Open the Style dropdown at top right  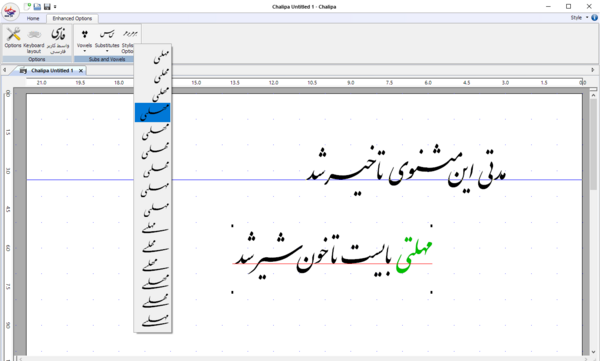[x=579, y=18]
